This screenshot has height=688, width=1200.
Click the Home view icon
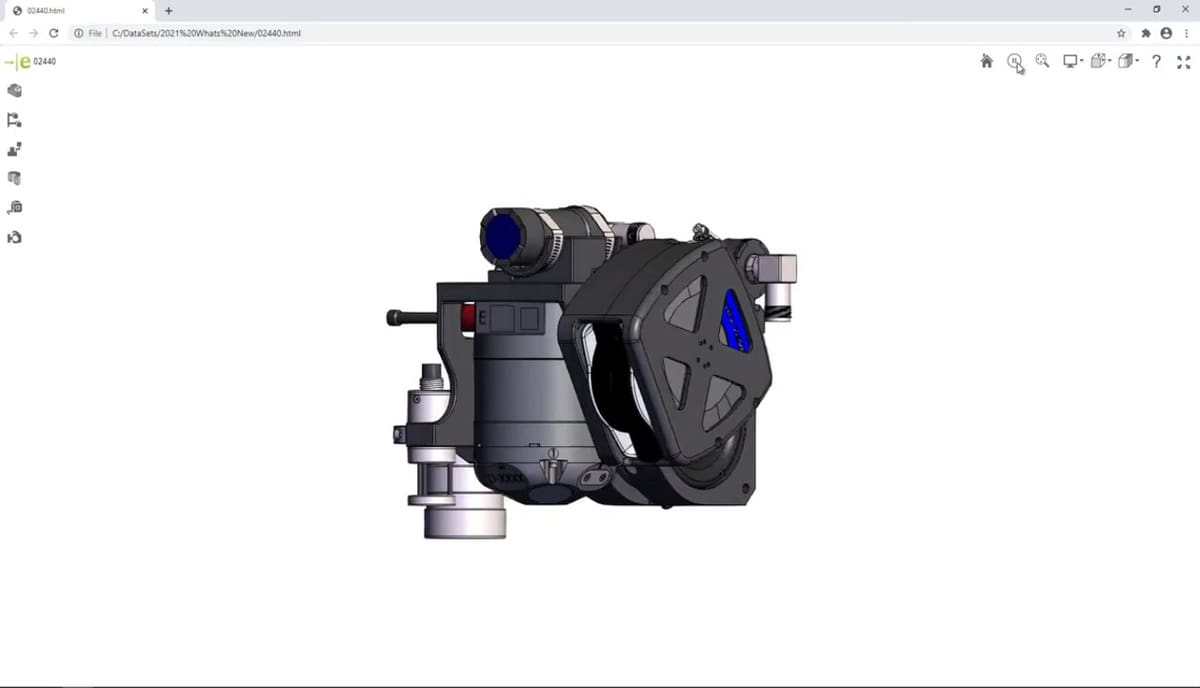(986, 62)
